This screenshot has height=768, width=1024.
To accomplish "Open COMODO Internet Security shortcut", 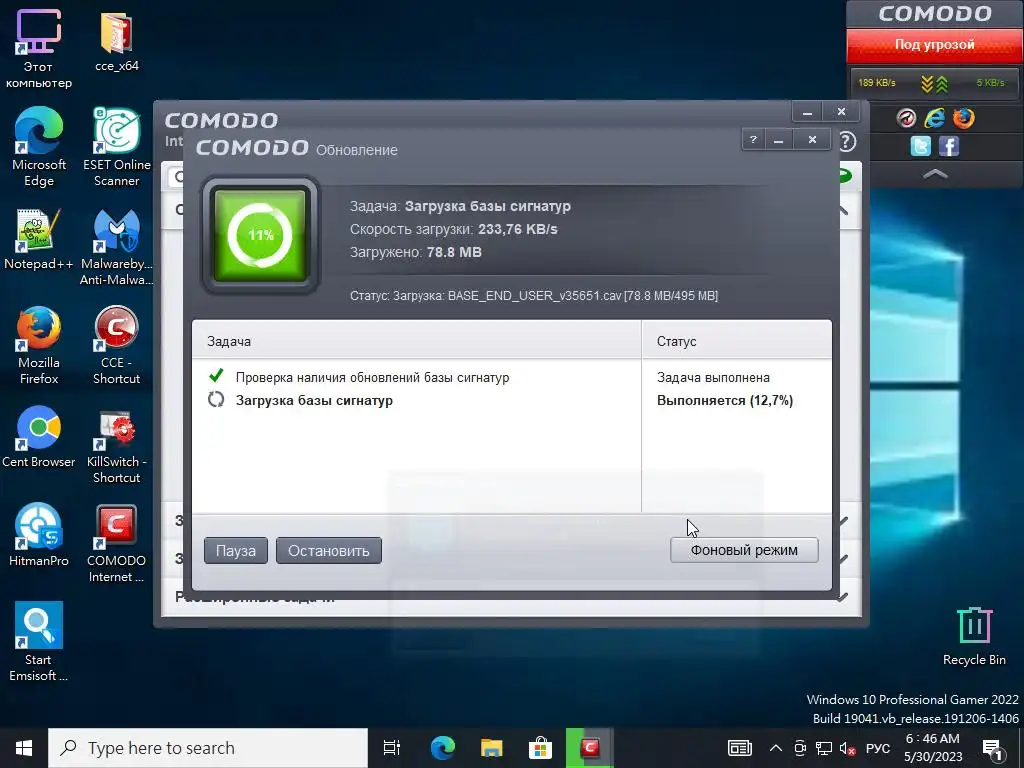I will [x=116, y=543].
